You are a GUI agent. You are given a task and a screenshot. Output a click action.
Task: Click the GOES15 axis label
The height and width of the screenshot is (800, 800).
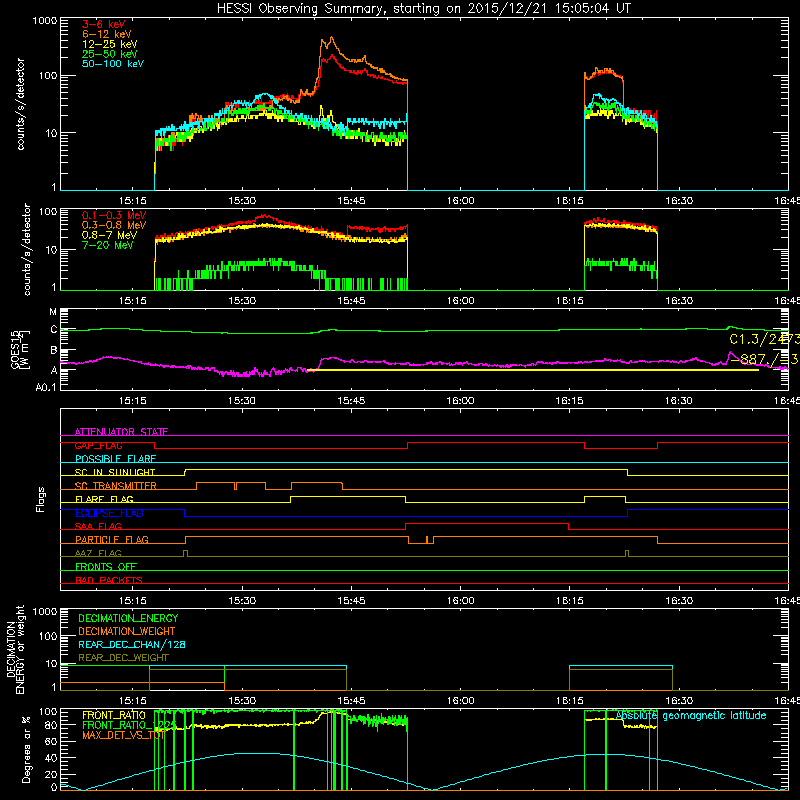[x=15, y=349]
